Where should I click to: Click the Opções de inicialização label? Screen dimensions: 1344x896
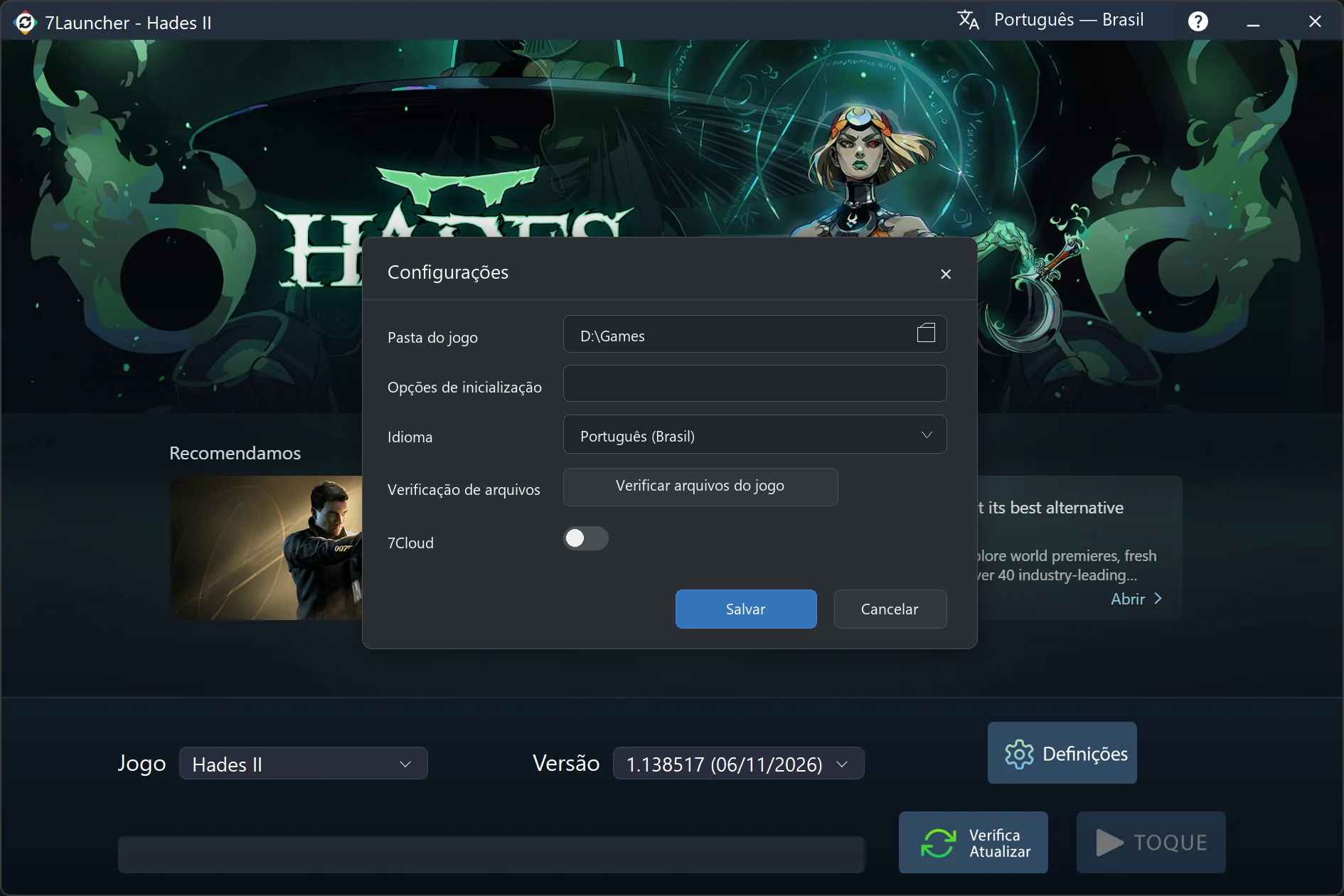click(464, 388)
